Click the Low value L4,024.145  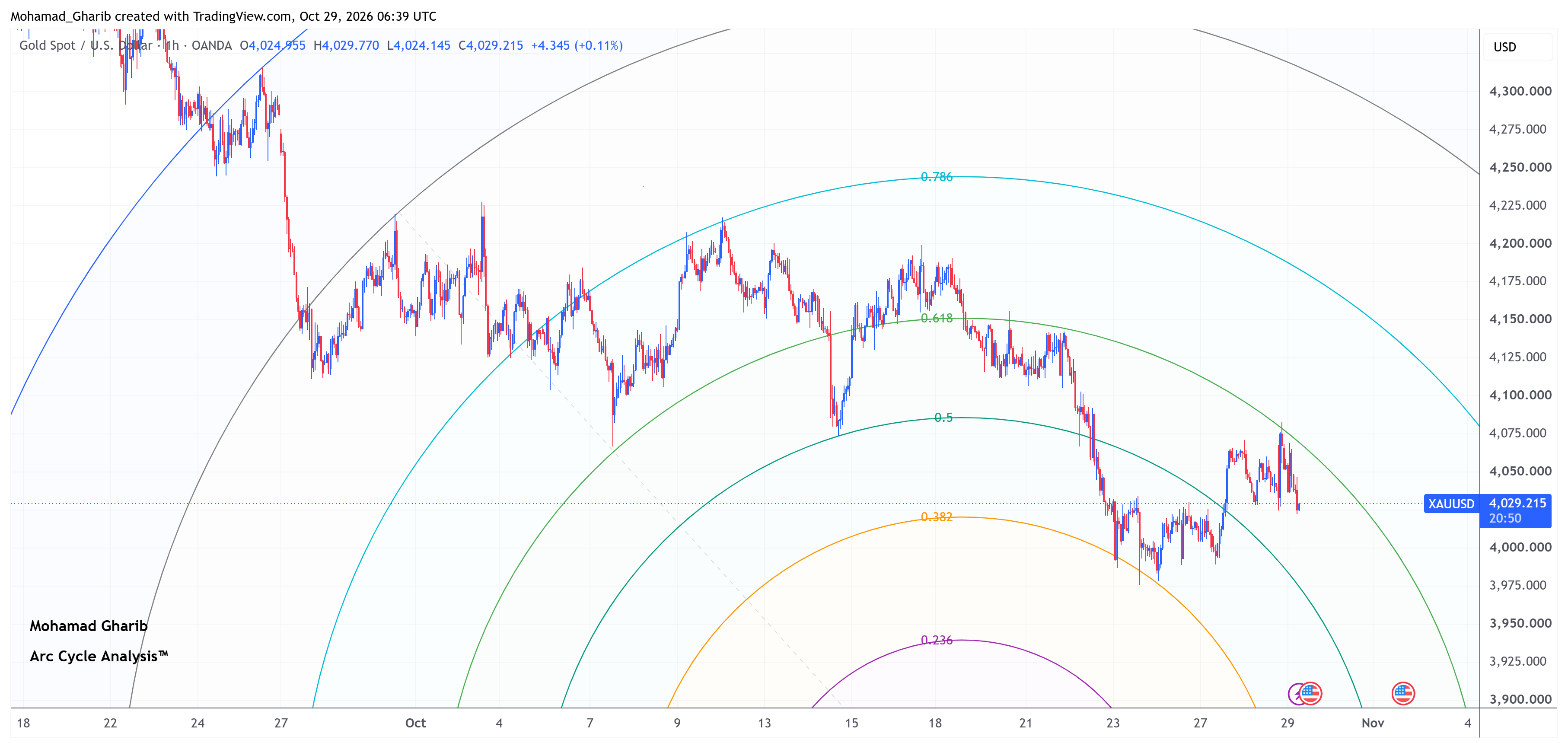pos(418,46)
